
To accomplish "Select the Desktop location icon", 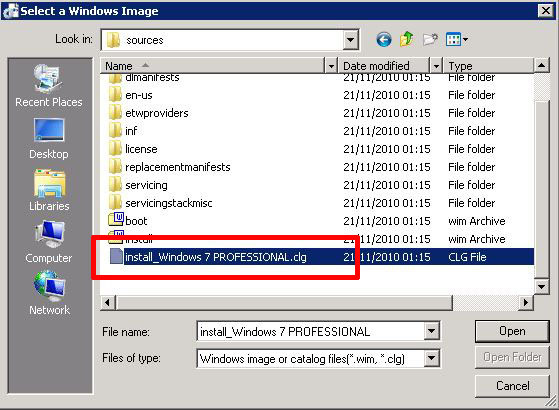I will (49, 139).
